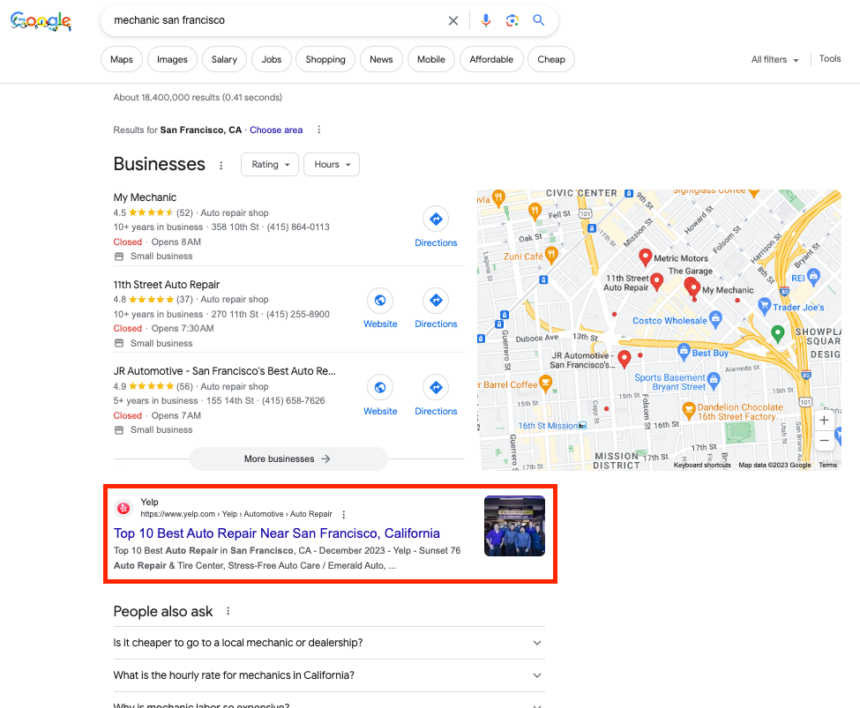Click the Google logo

(x=41, y=21)
